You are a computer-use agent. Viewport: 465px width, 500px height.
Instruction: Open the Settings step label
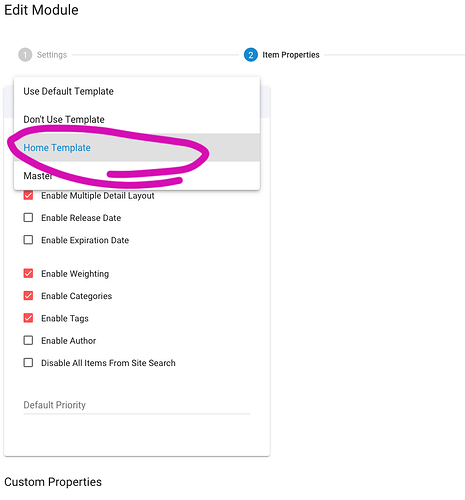(x=52, y=55)
